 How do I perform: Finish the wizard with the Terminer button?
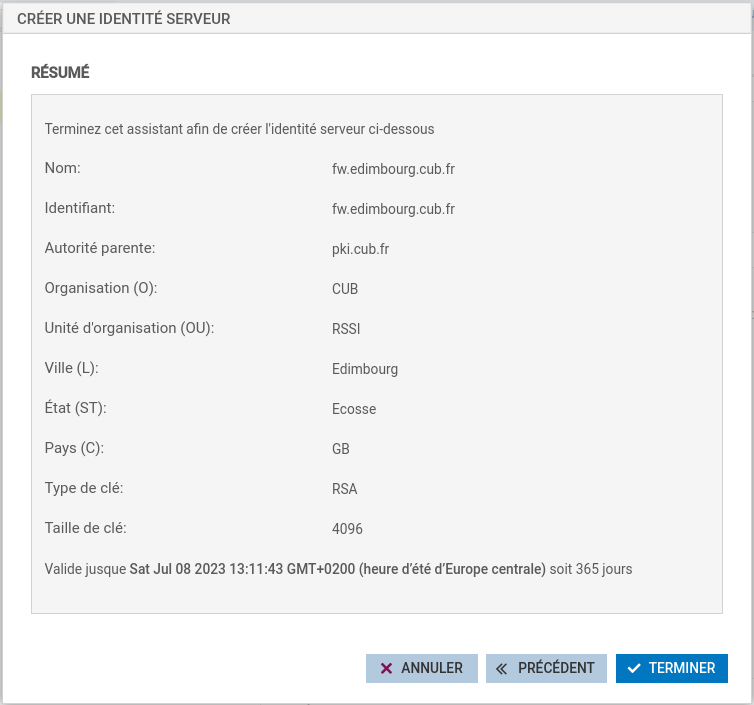[x=671, y=668]
